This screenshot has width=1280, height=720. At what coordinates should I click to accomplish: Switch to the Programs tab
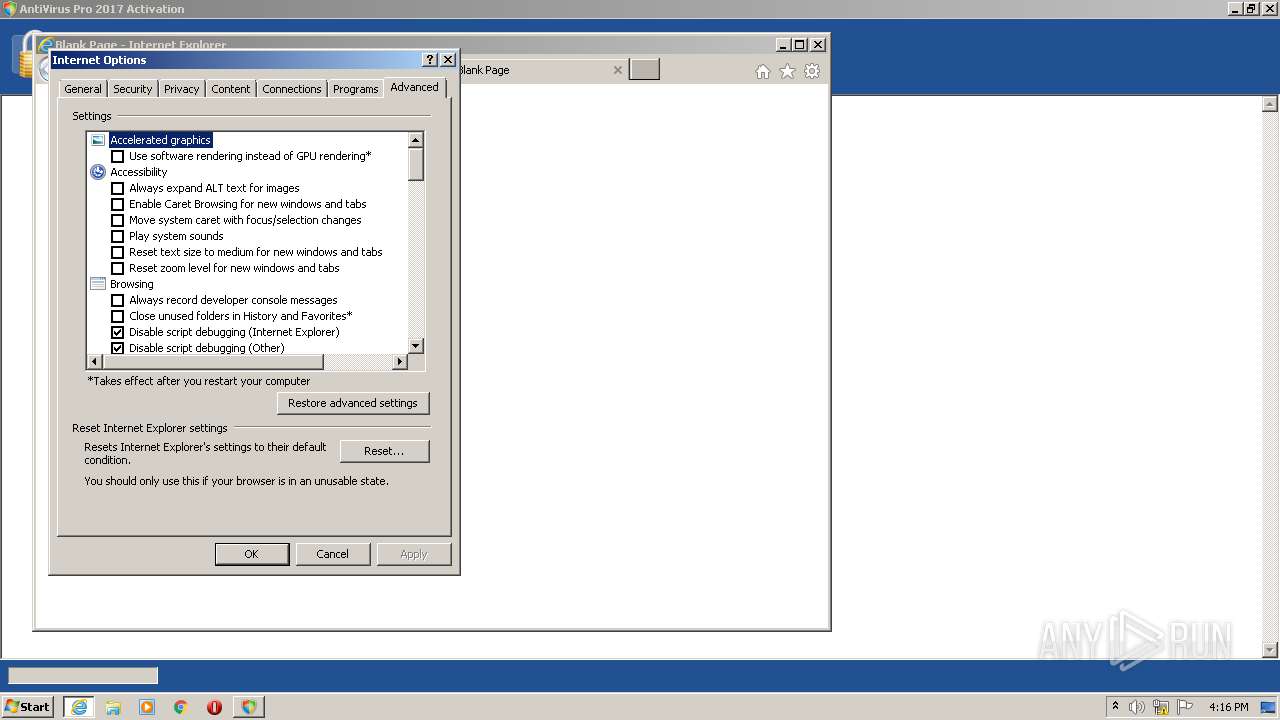[355, 89]
